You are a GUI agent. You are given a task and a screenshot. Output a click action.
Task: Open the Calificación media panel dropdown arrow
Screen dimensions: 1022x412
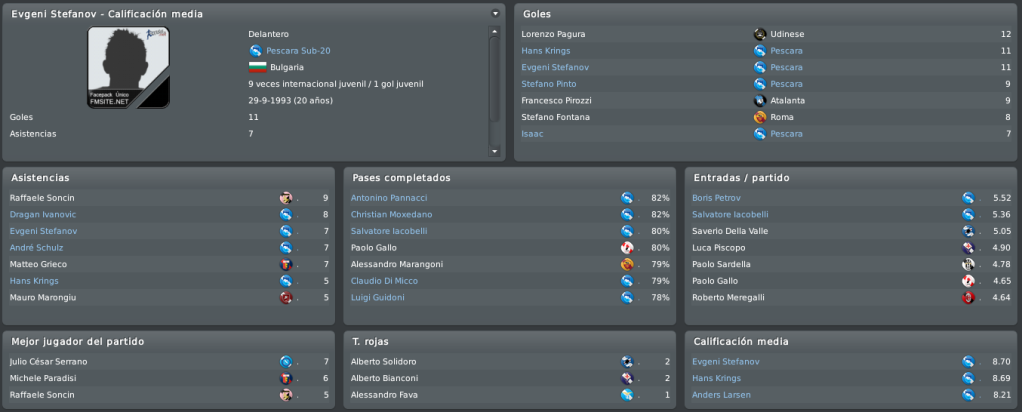click(495, 13)
